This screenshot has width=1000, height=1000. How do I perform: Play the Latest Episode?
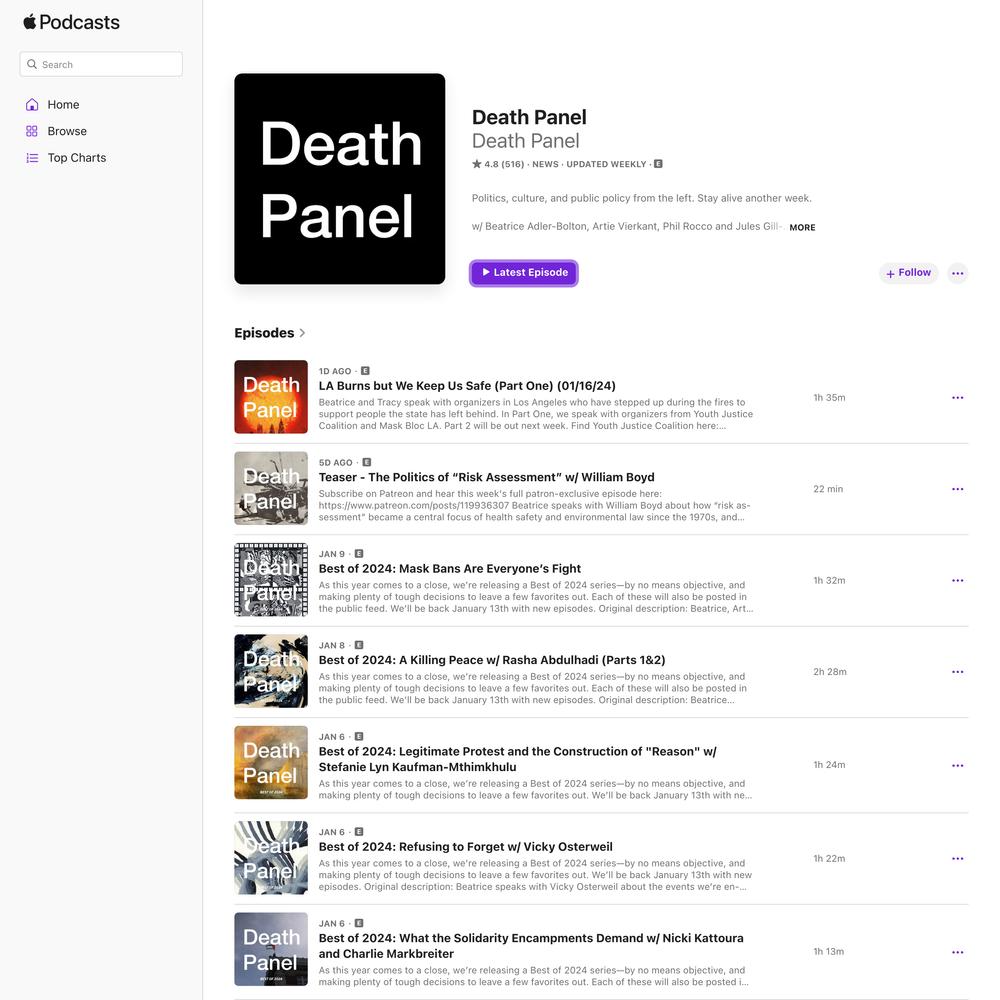coord(524,273)
